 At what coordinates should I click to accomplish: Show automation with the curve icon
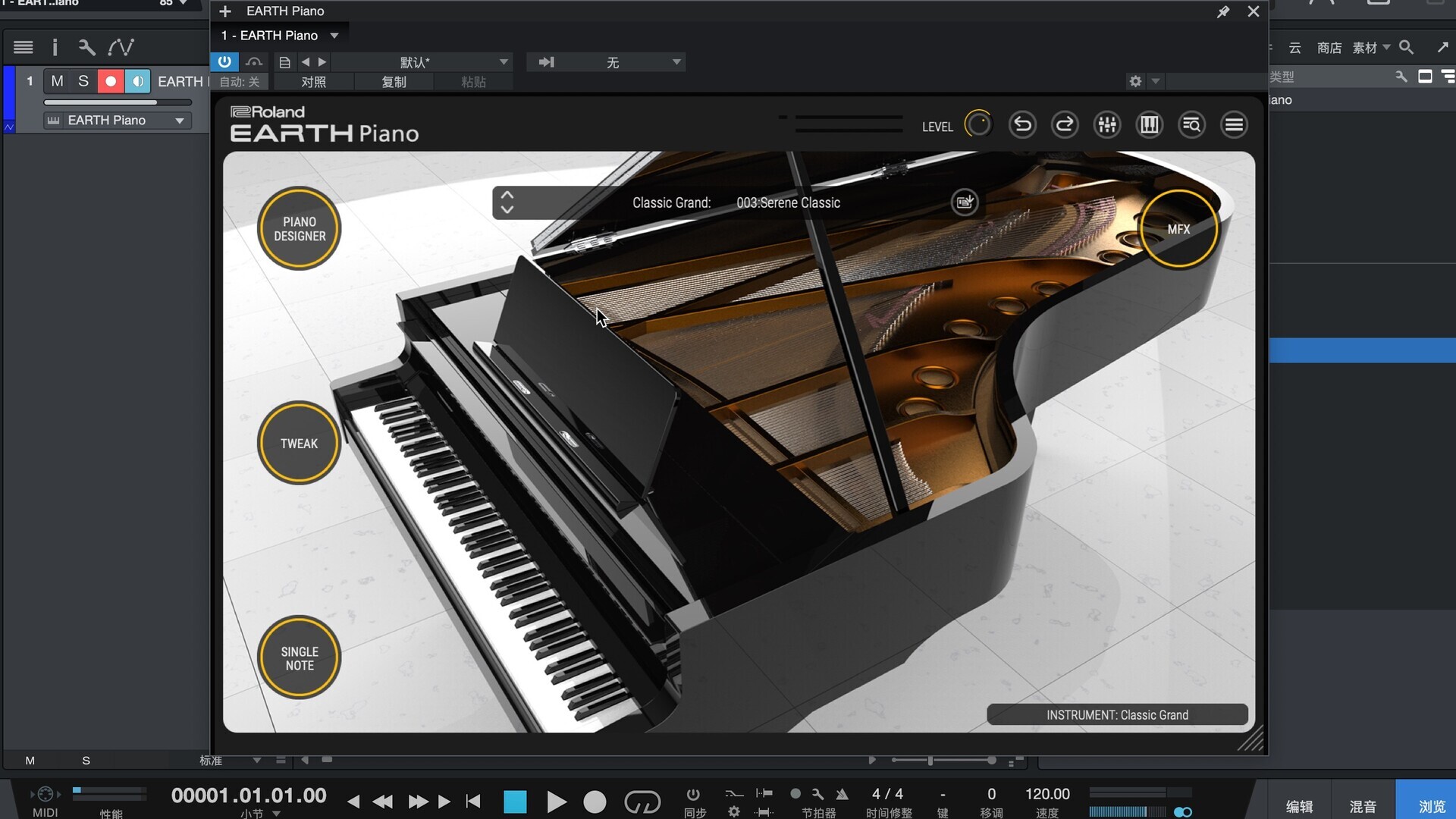[x=121, y=47]
